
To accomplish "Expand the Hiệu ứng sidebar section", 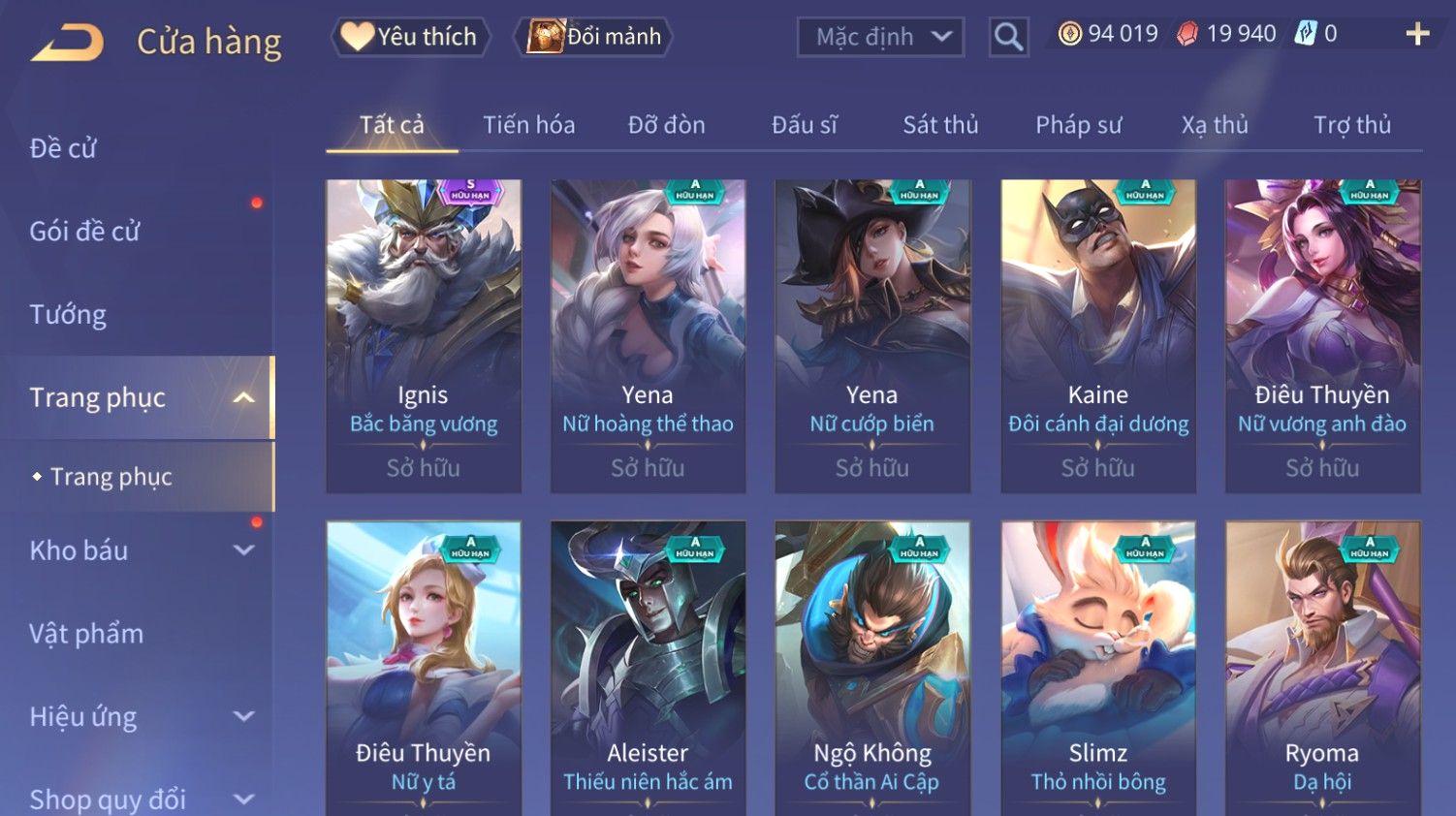I will [244, 716].
